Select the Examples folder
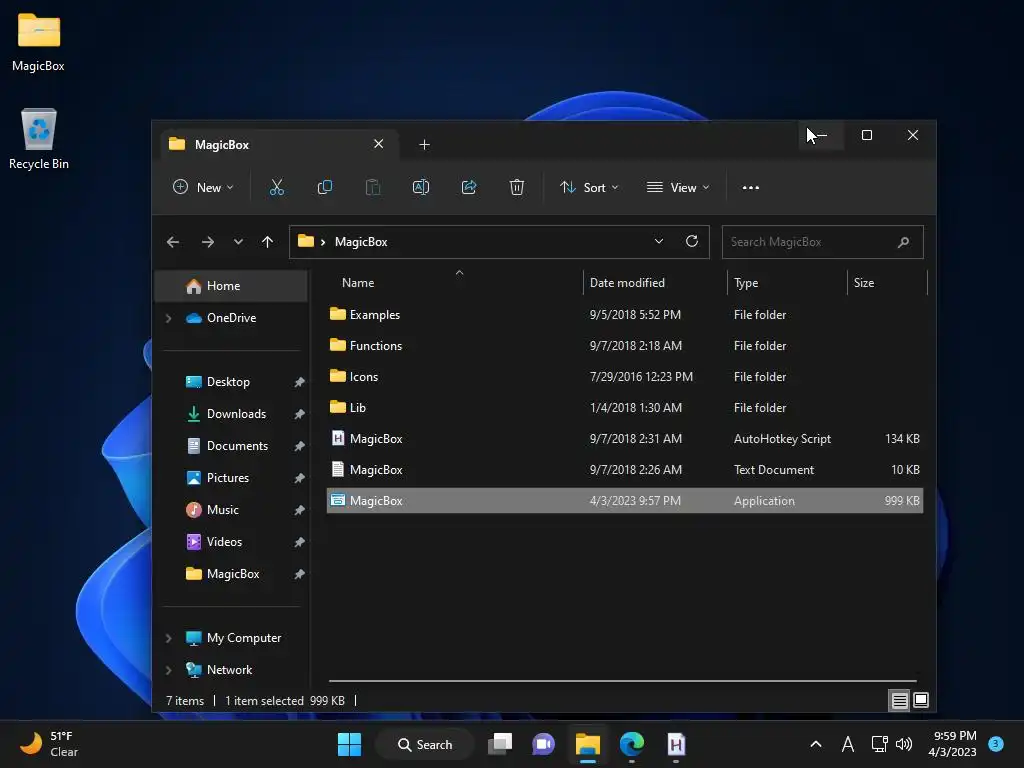This screenshot has width=1024, height=768. pyautogui.click(x=624, y=315)
